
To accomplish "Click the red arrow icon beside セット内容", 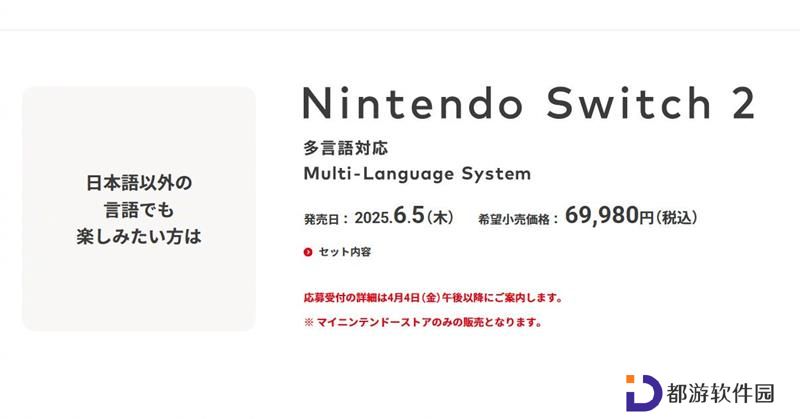I will [308, 252].
